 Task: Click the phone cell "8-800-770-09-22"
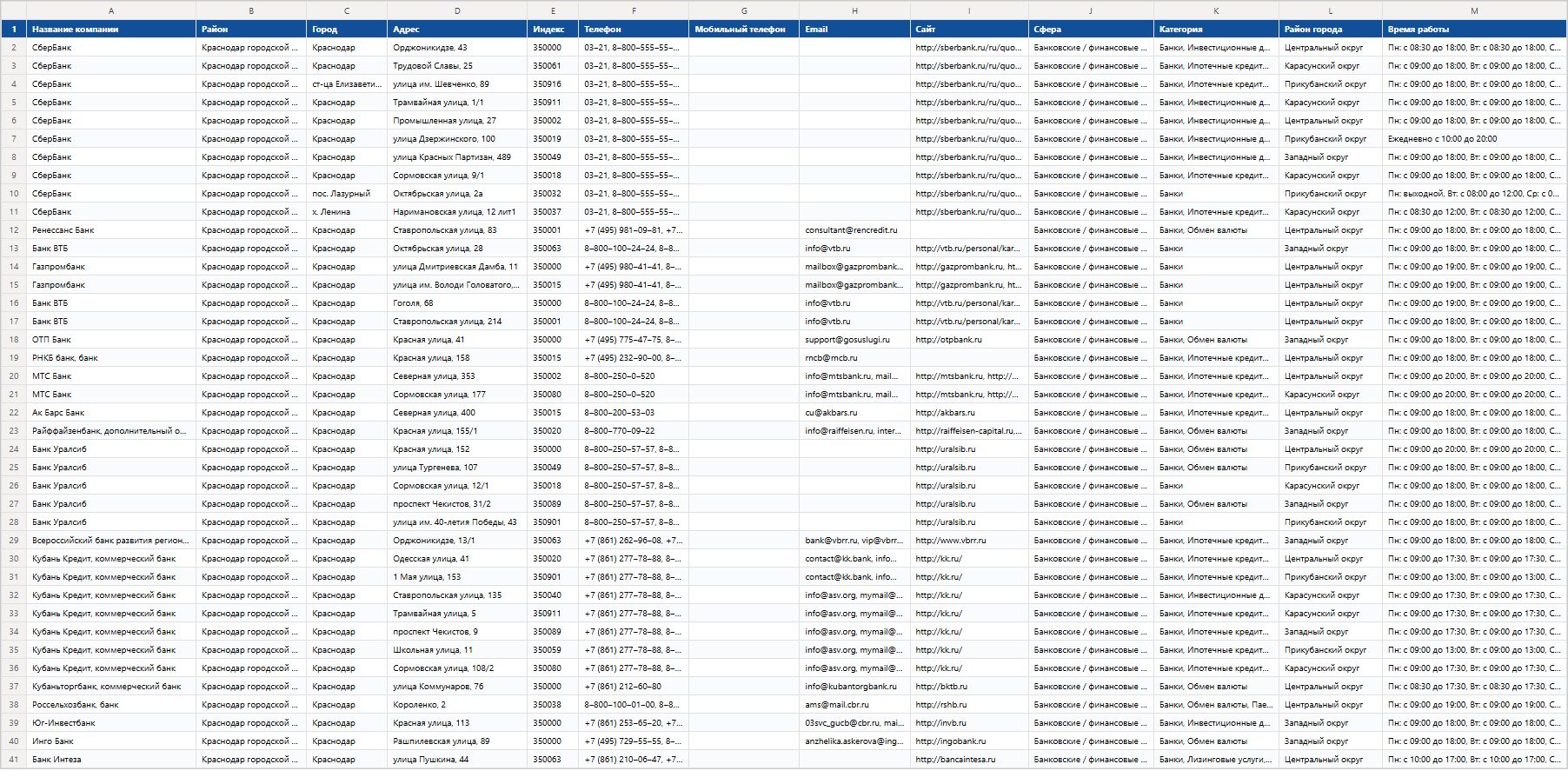coord(634,431)
